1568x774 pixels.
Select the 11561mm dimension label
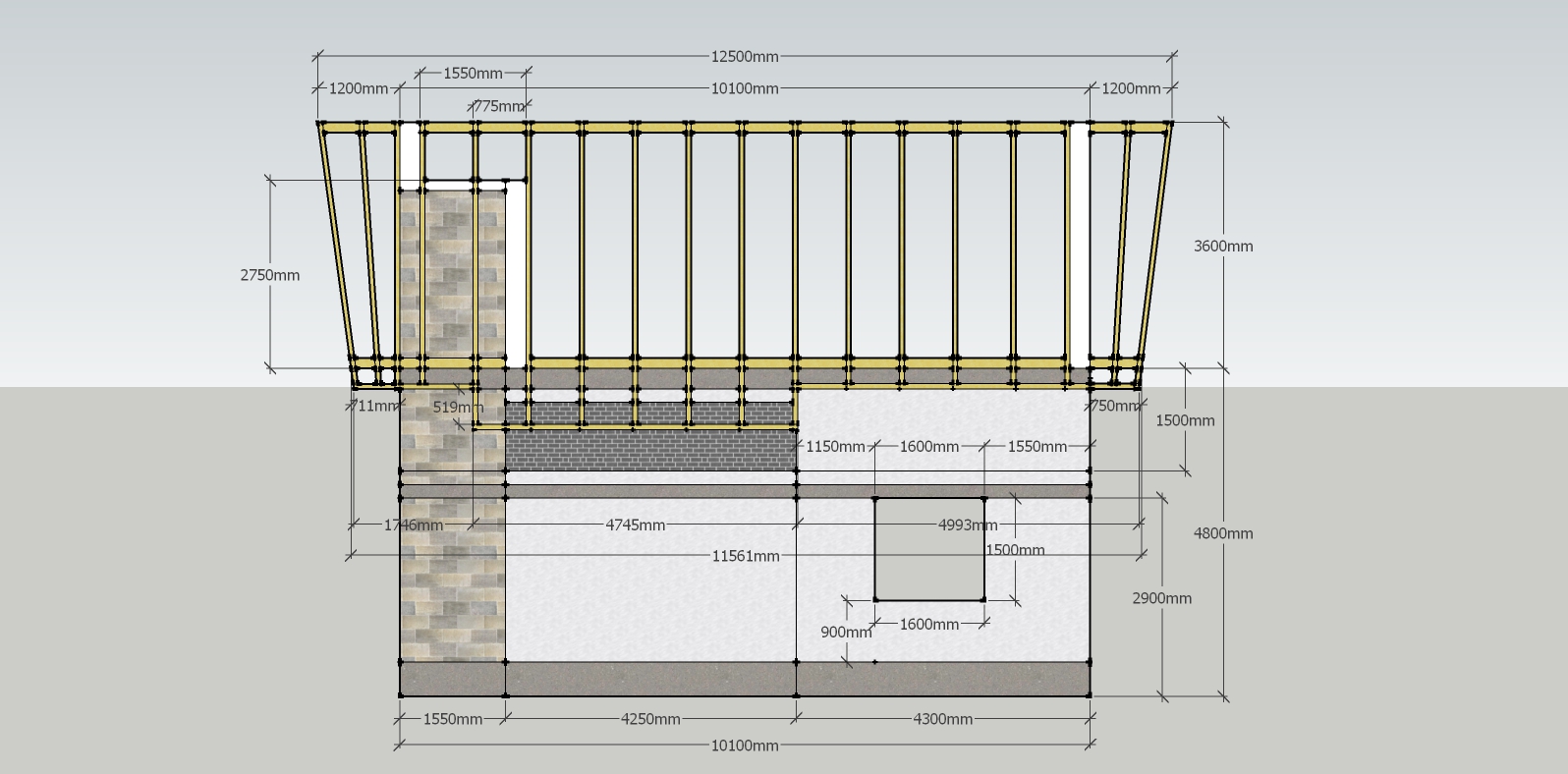(x=746, y=556)
